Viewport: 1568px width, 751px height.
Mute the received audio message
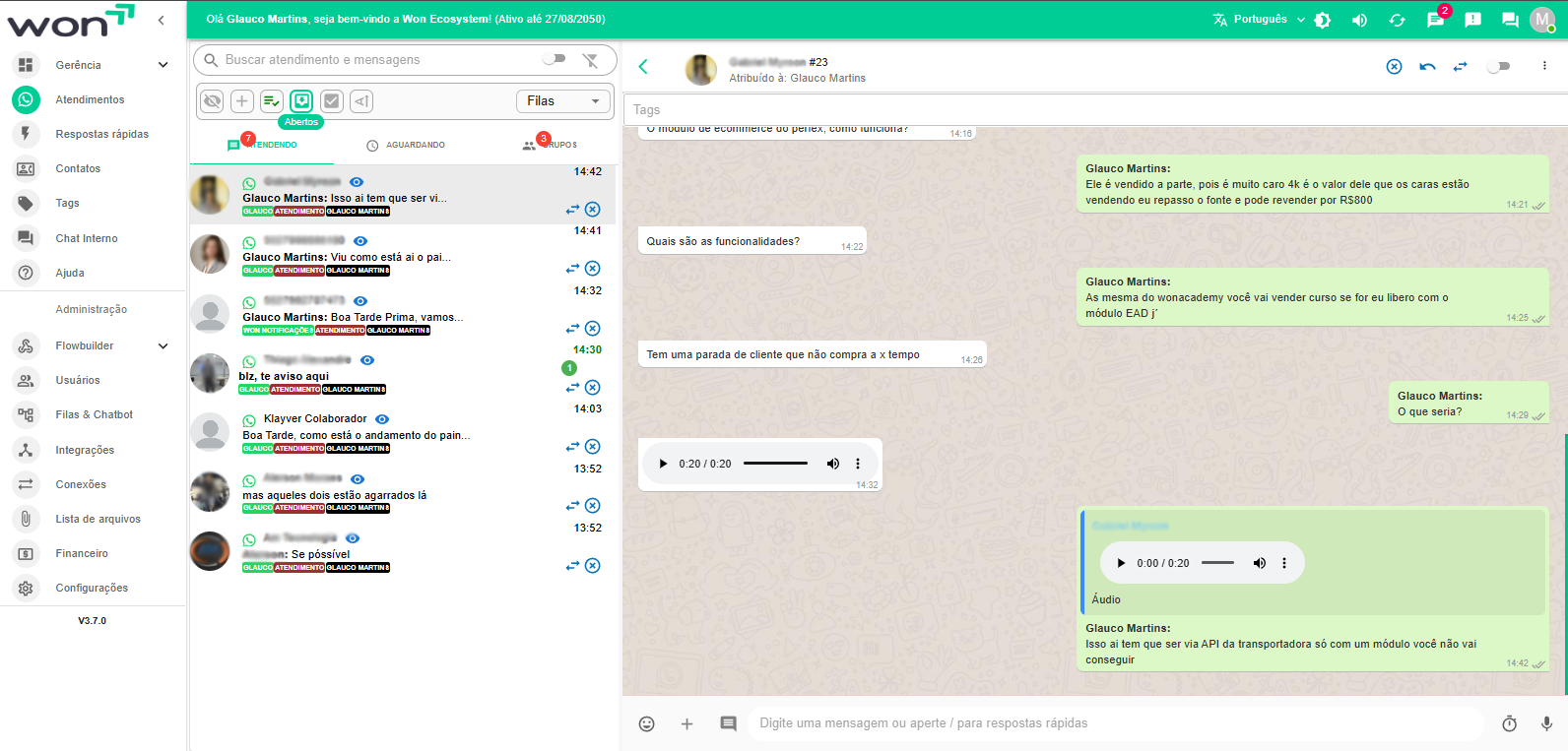tap(833, 464)
